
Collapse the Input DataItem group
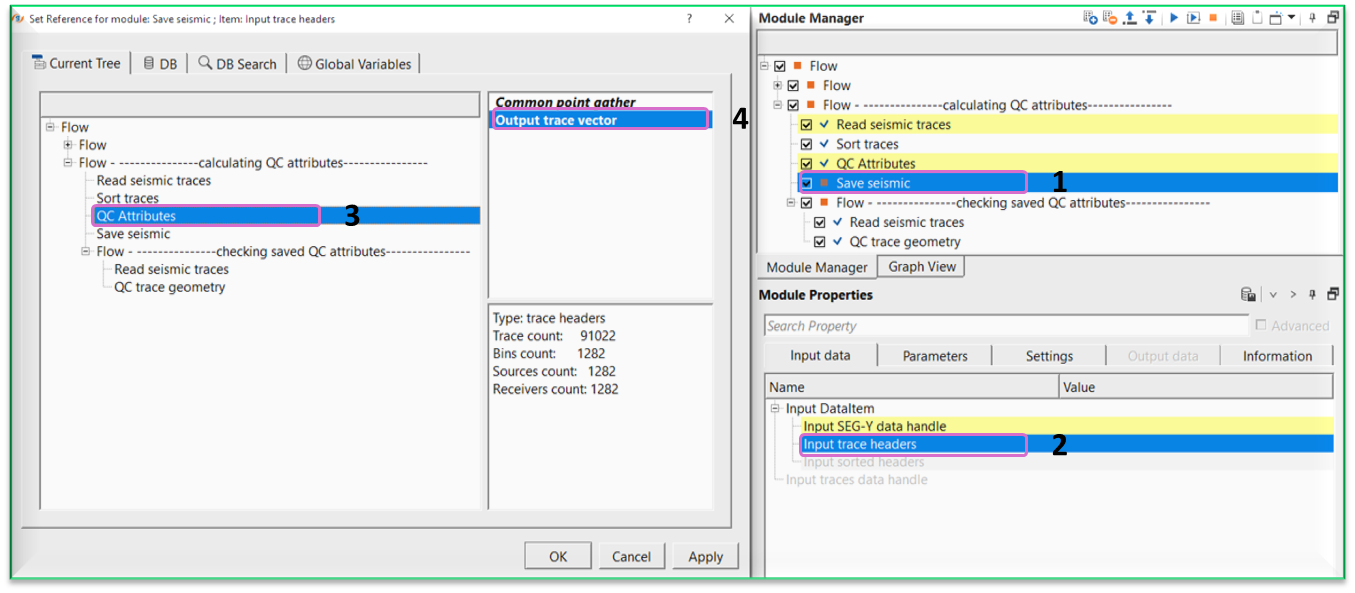(x=775, y=408)
